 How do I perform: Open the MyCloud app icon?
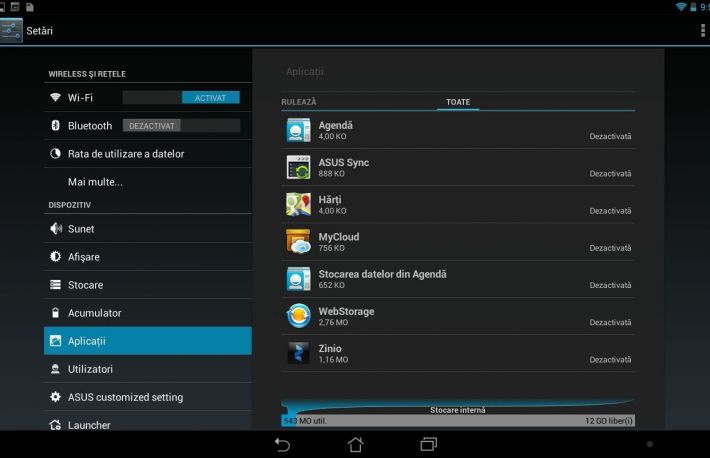click(x=299, y=241)
